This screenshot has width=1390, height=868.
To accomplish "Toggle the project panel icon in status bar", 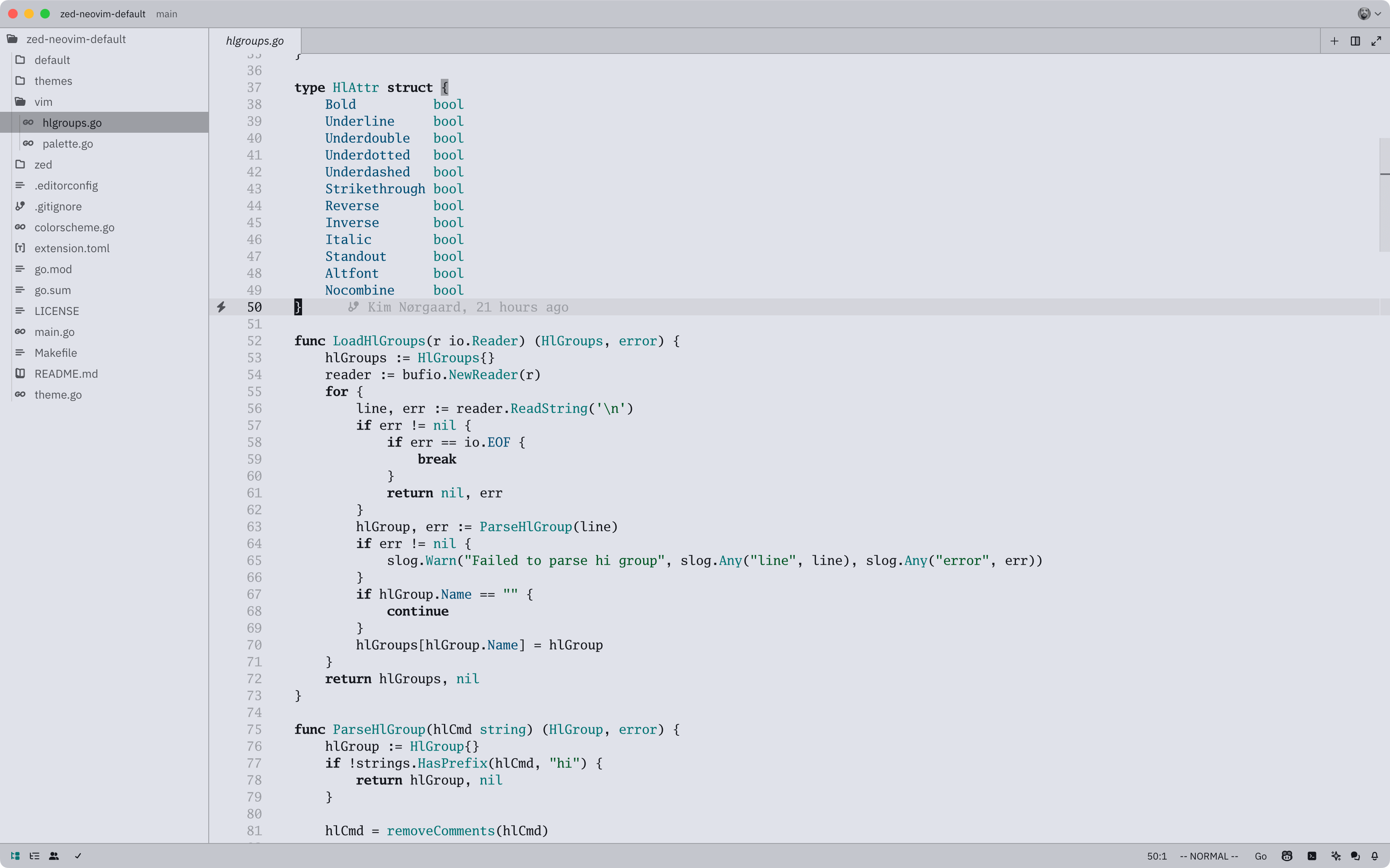I will (16, 856).
